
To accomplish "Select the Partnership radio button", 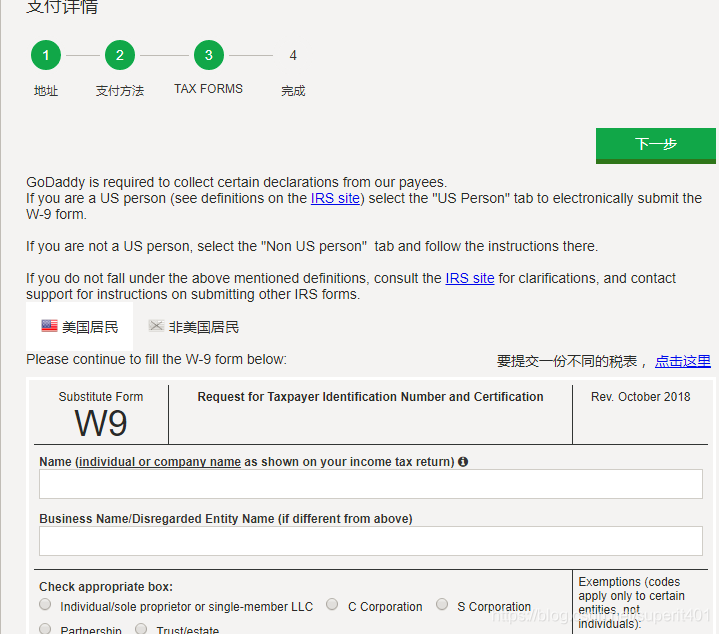I will point(45,628).
